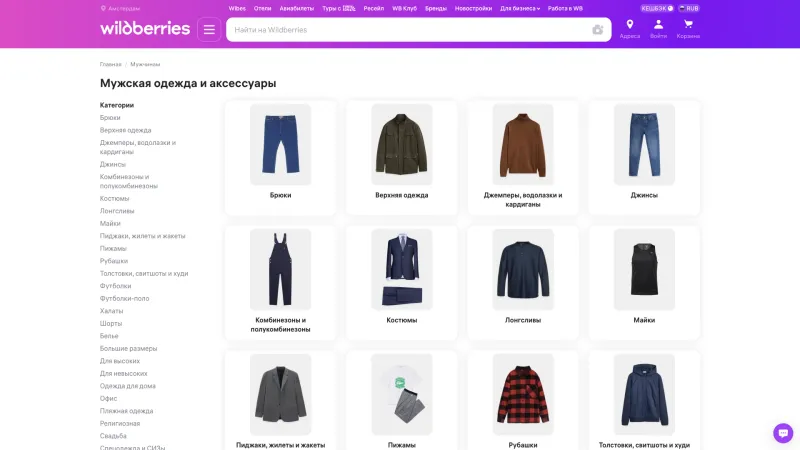Toggle the КЕШБЭК switch in header

click(657, 8)
